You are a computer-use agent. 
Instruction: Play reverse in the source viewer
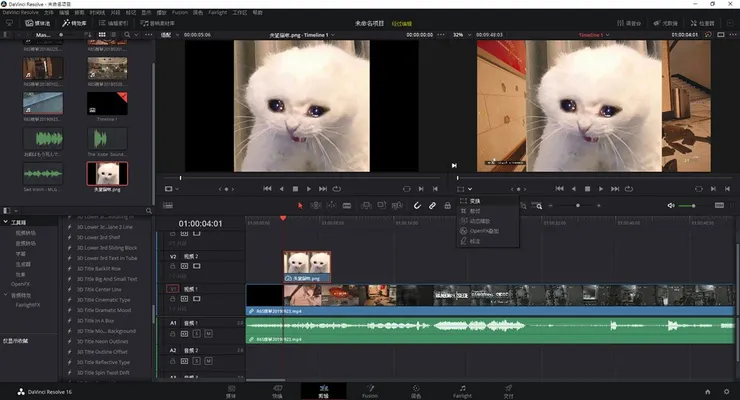click(x=282, y=189)
